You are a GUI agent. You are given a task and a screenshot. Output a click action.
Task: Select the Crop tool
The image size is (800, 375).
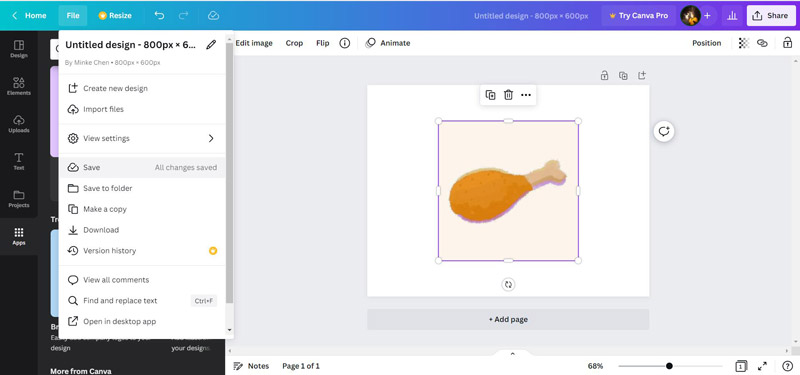coord(294,43)
